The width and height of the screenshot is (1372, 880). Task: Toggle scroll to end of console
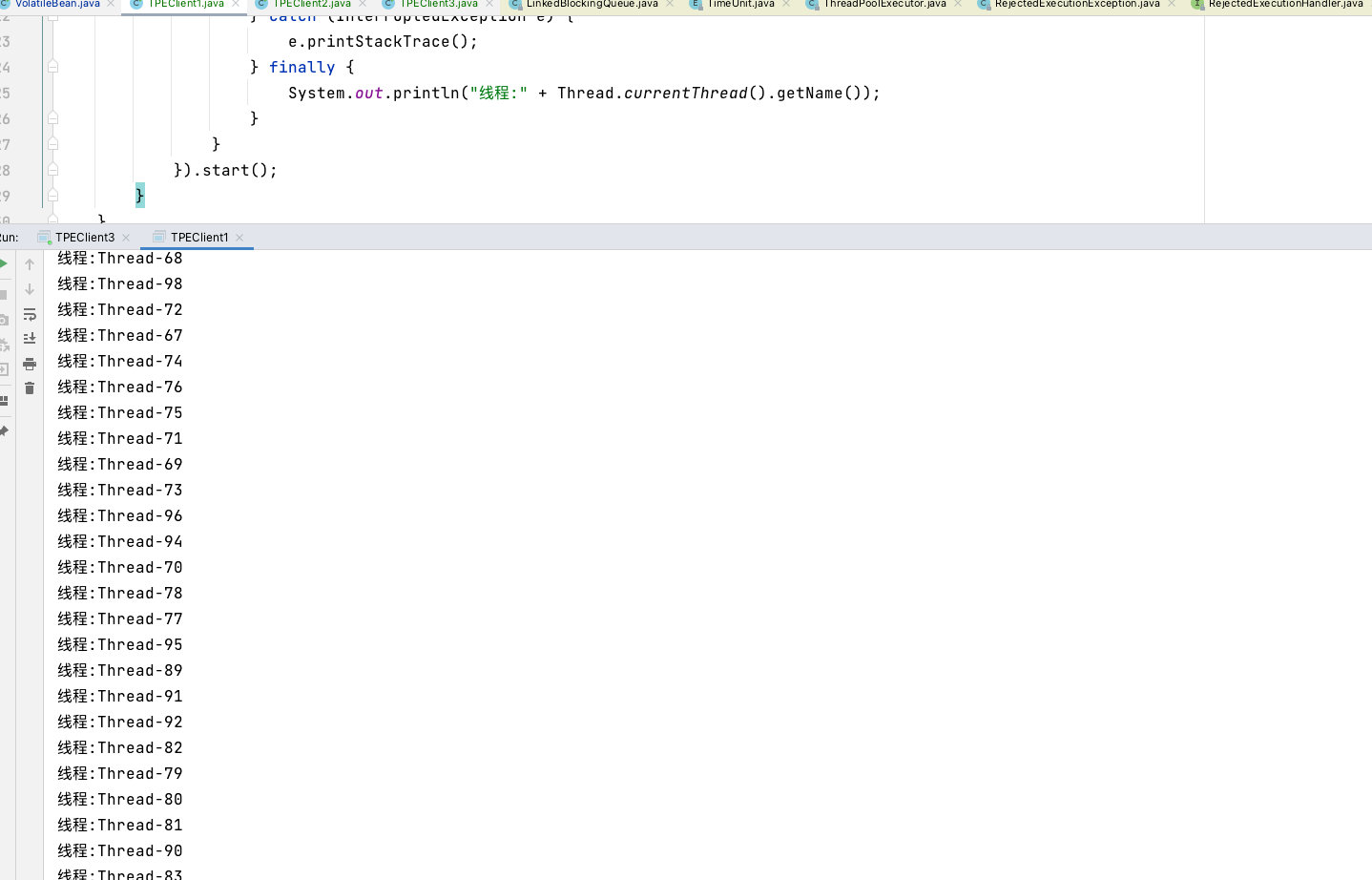click(30, 339)
